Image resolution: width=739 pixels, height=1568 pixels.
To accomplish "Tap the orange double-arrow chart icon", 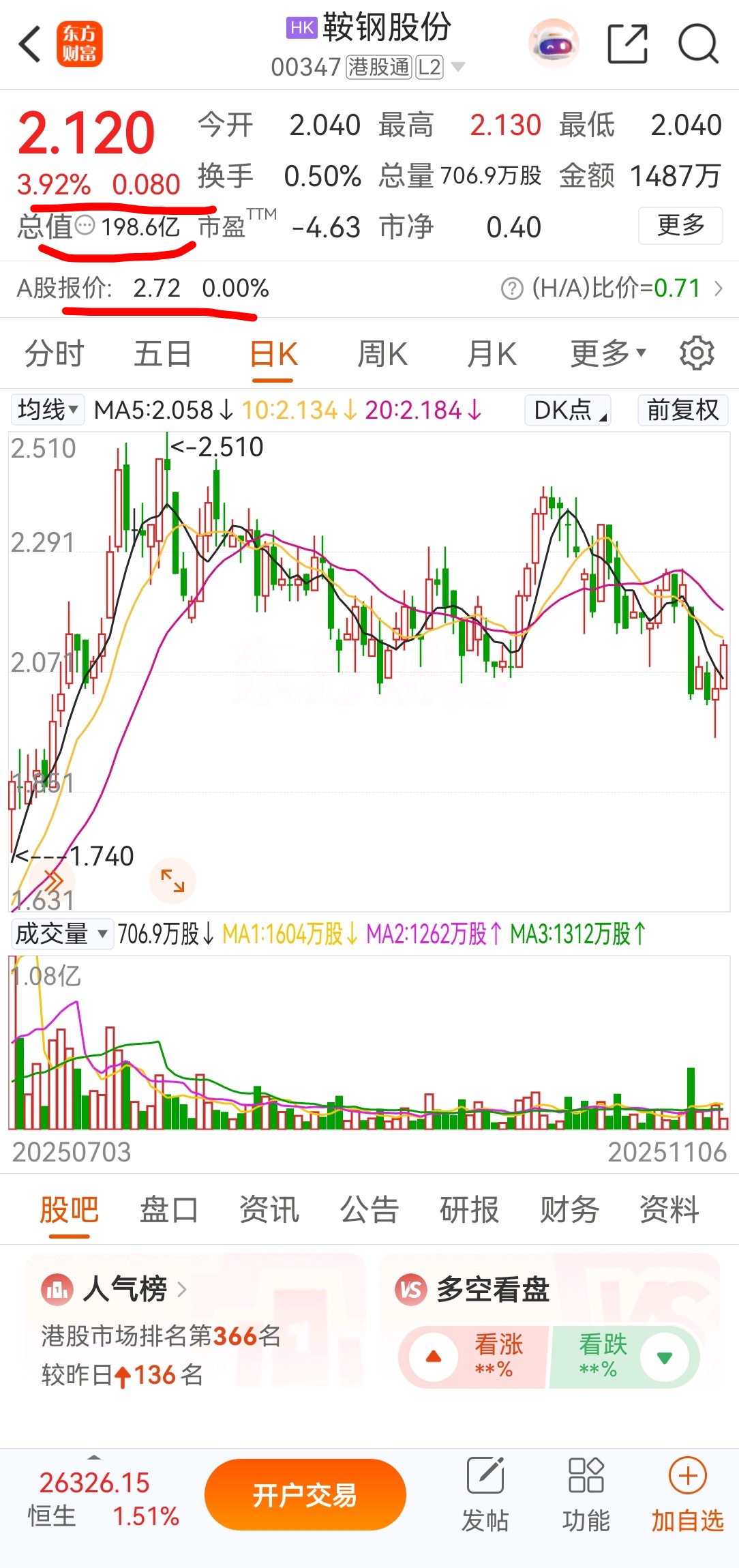I will 52,880.
